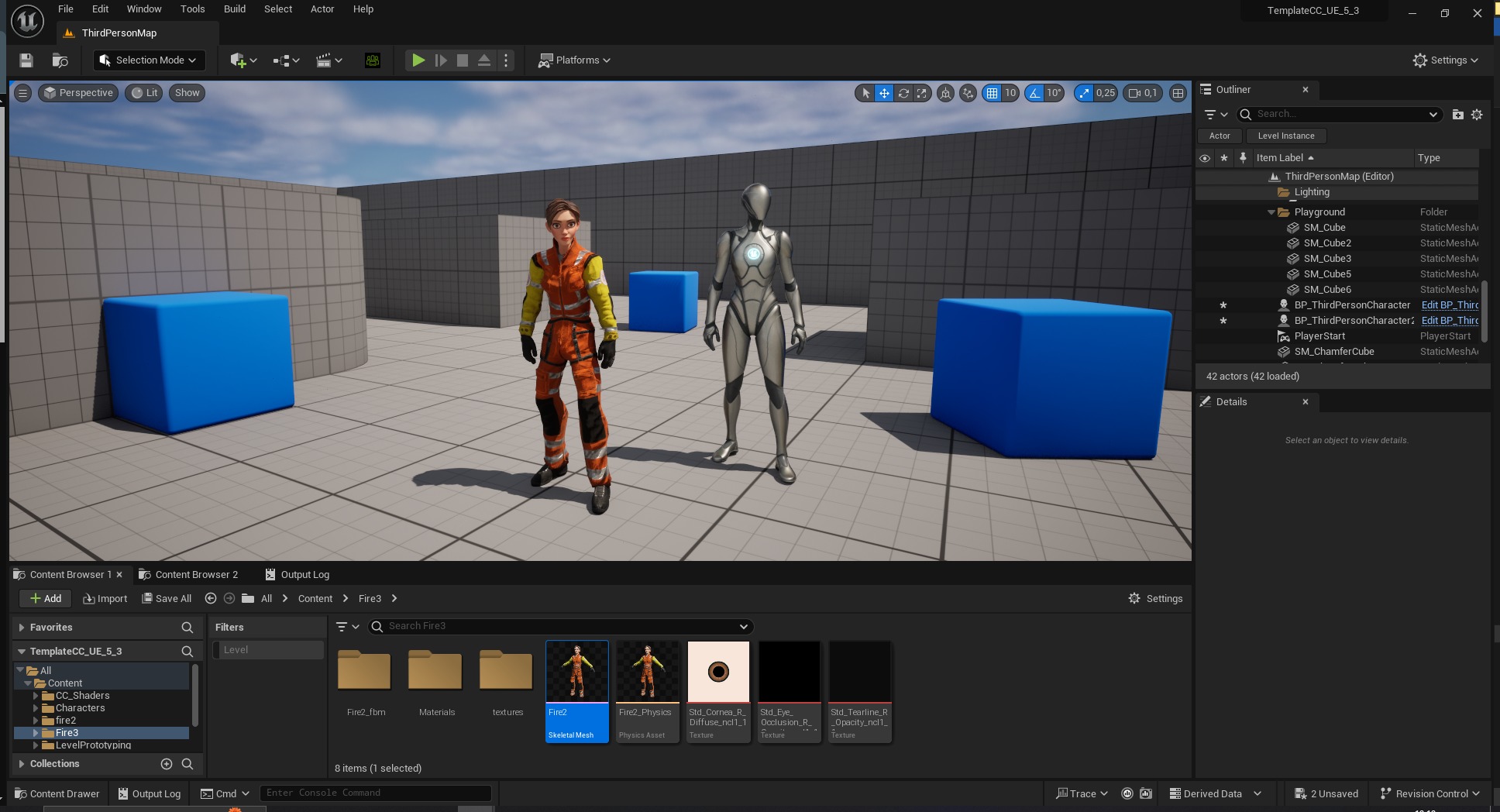Image resolution: width=1500 pixels, height=812 pixels.
Task: Open the Platforms dropdown
Action: coord(575,60)
